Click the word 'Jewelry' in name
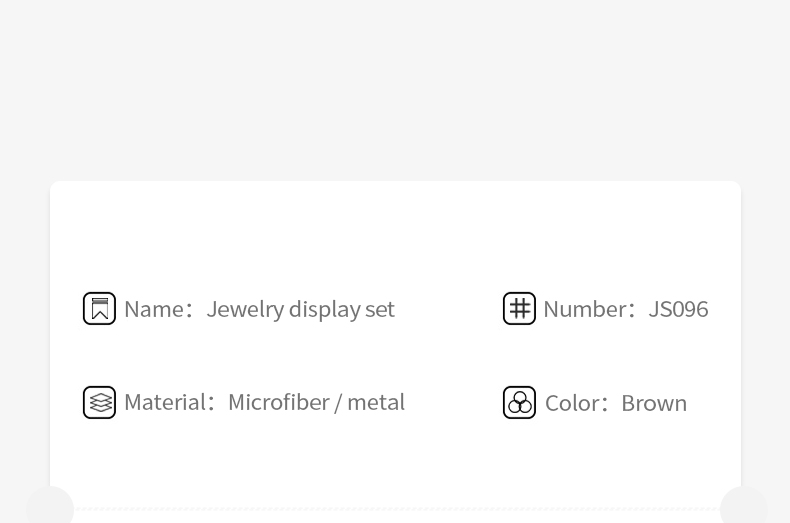Viewport: 790px width, 523px height. click(245, 309)
